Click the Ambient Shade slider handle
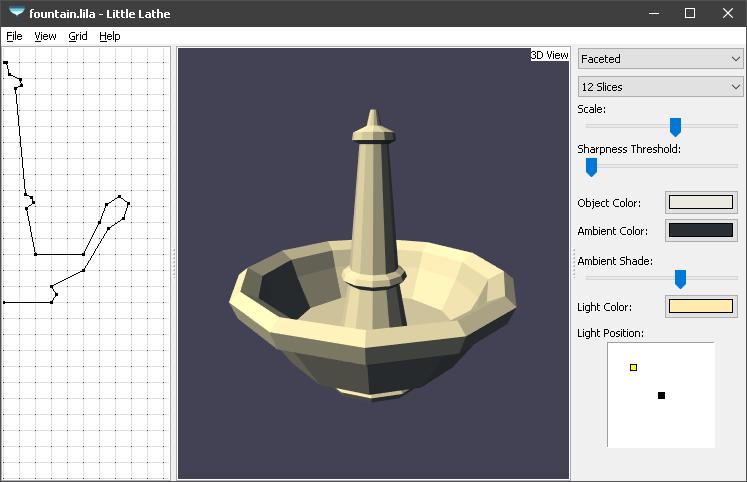The image size is (747, 482). click(x=680, y=279)
